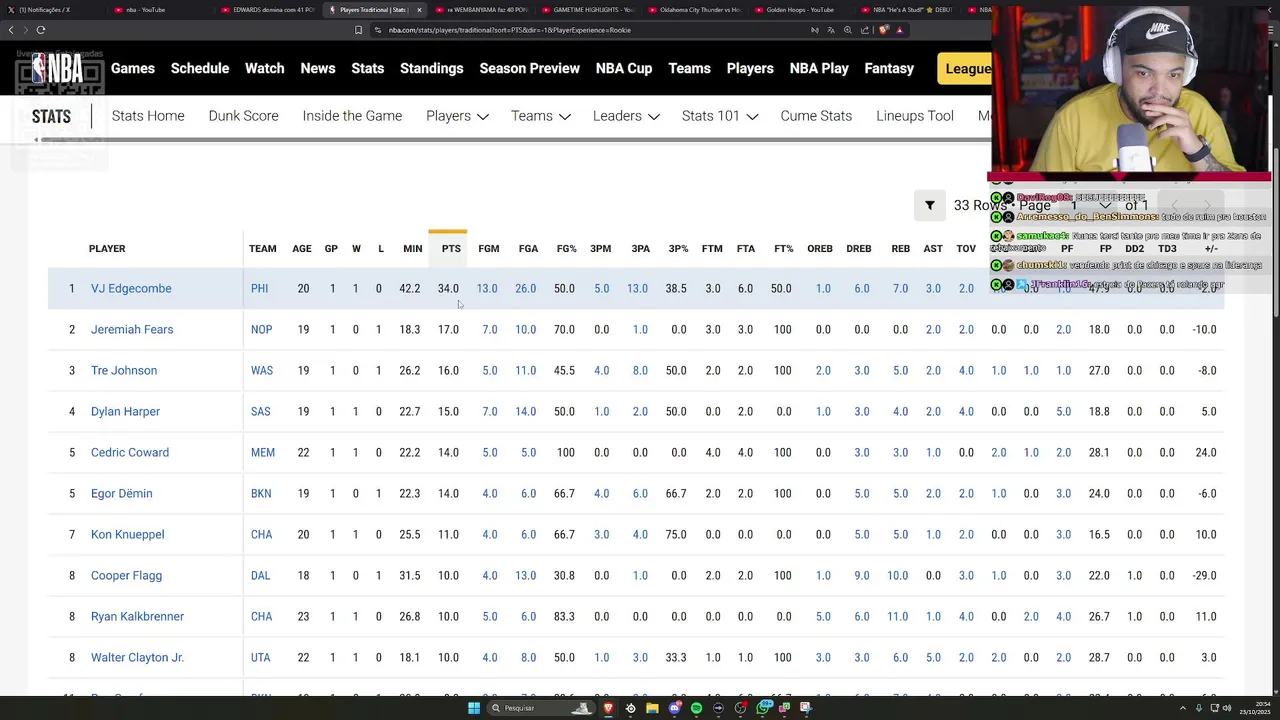The height and width of the screenshot is (720, 1280).
Task: Open the Schedule menu item
Action: (200, 68)
